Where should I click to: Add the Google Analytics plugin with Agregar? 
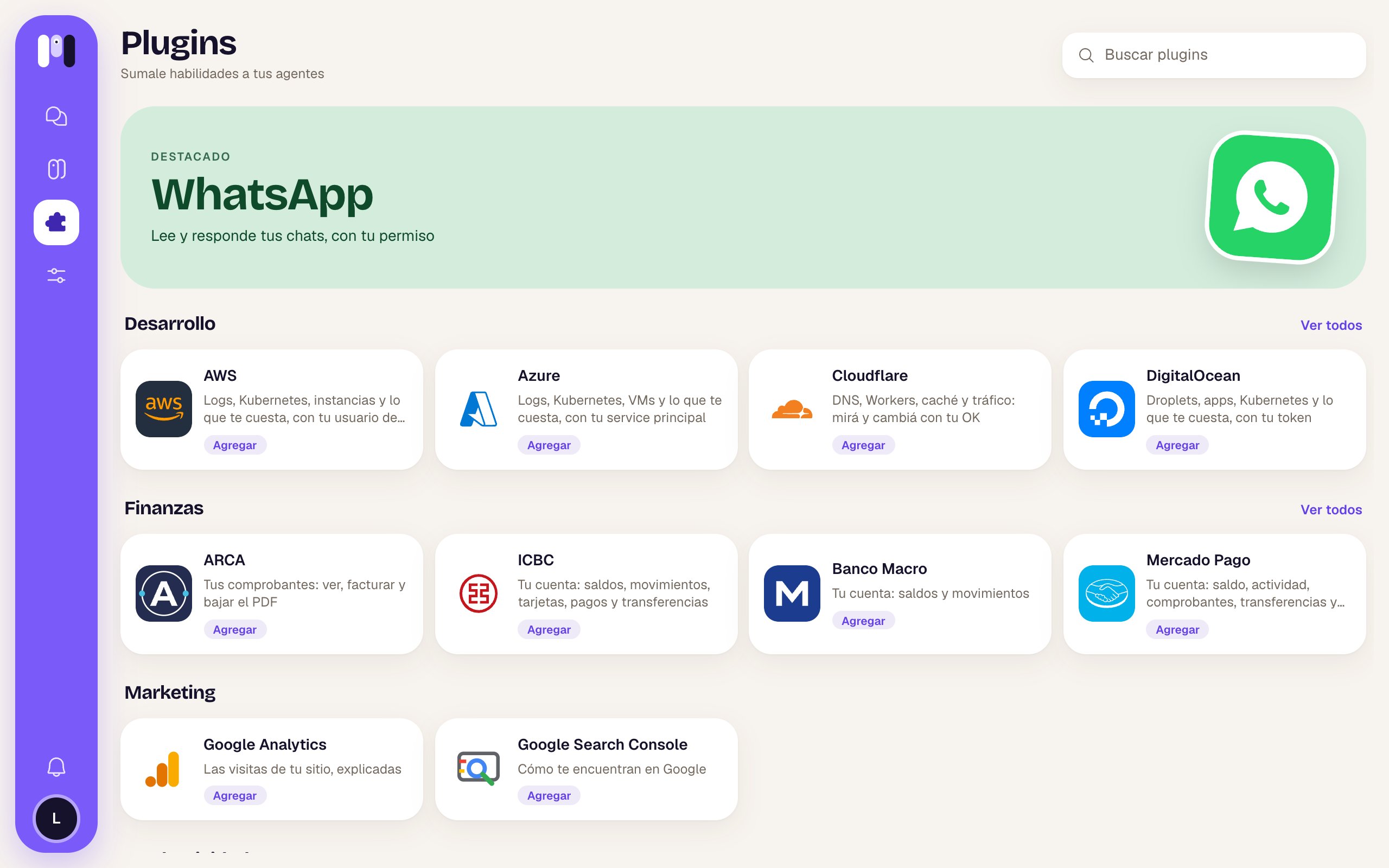(235, 795)
